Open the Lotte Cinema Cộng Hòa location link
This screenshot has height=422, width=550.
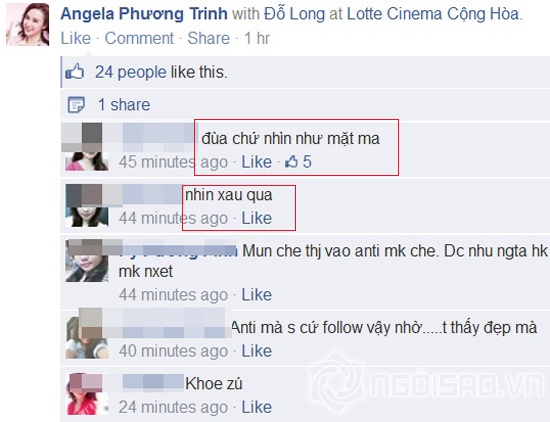pyautogui.click(x=433, y=14)
